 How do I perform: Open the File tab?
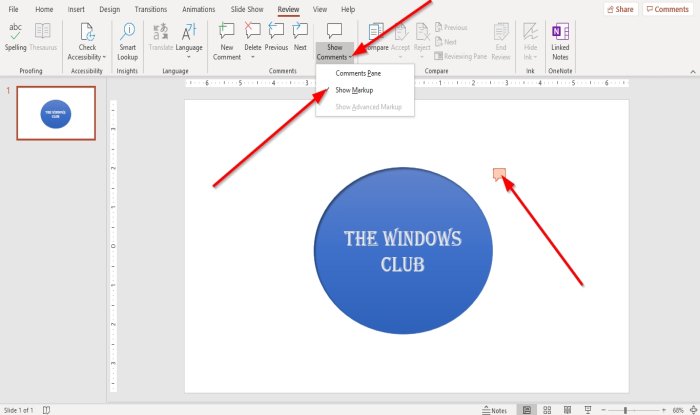13,9
